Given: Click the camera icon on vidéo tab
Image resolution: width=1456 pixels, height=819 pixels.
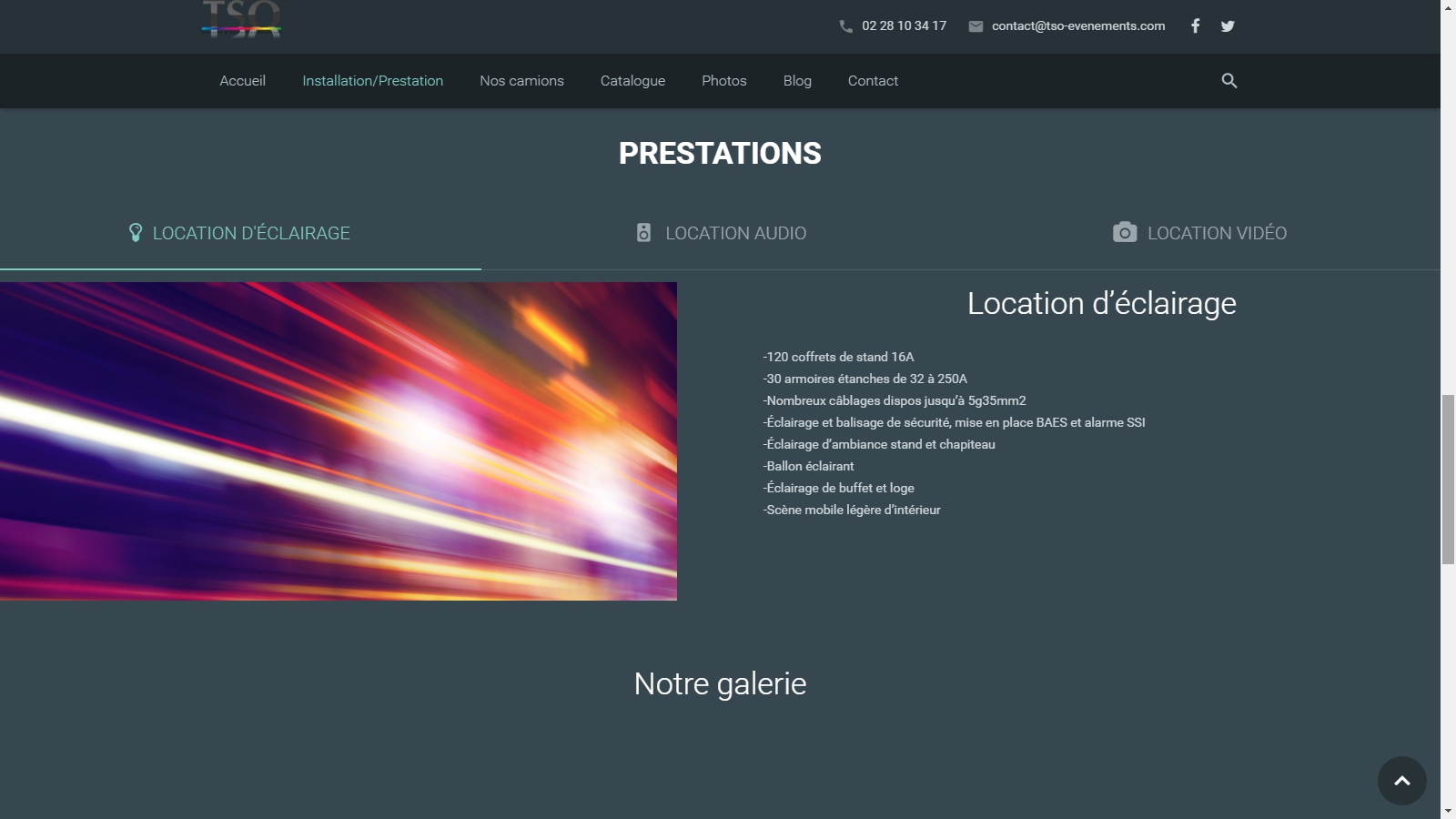Looking at the screenshot, I should [1125, 232].
